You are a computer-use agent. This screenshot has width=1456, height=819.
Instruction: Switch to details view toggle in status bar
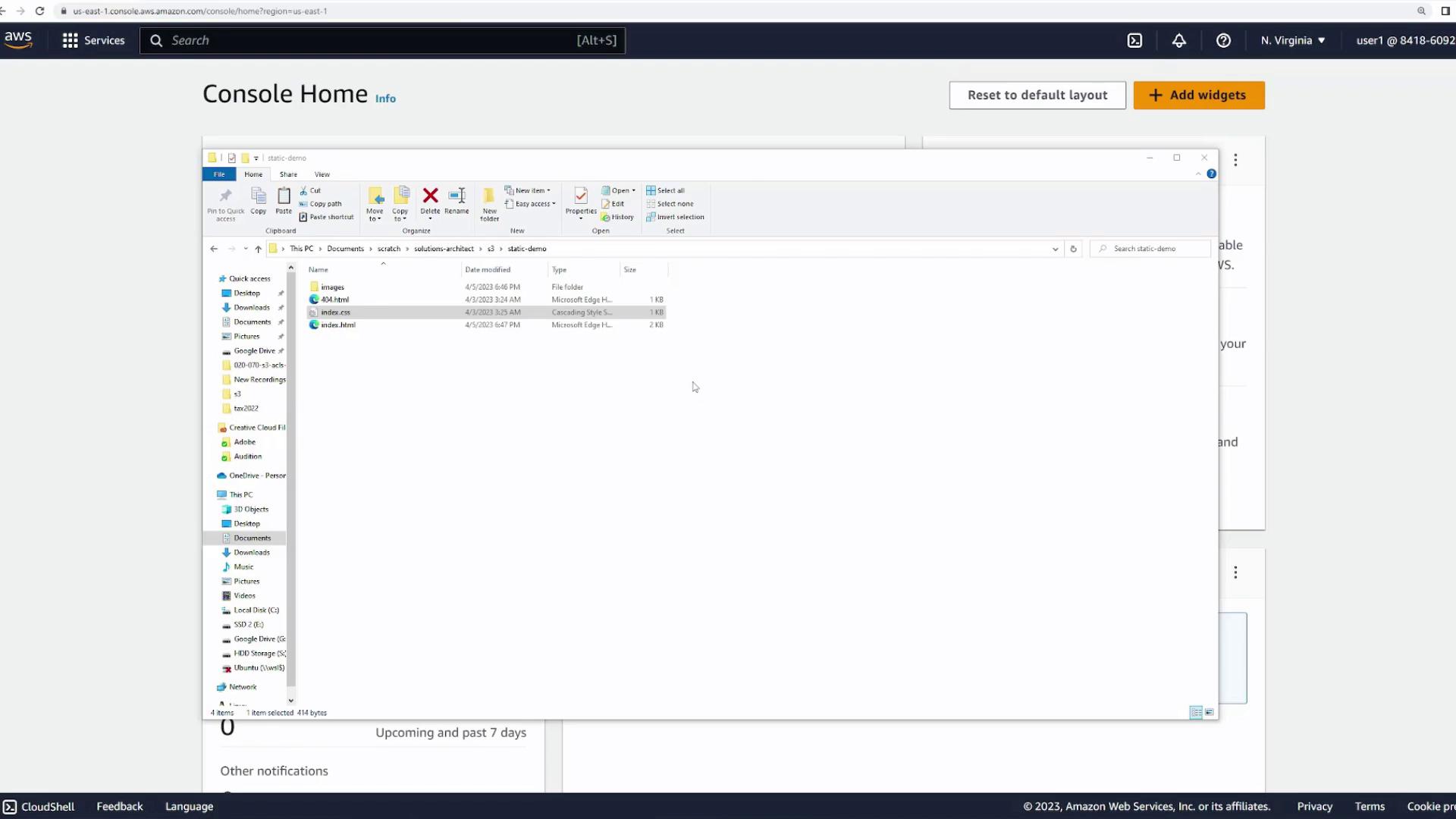tap(1196, 712)
